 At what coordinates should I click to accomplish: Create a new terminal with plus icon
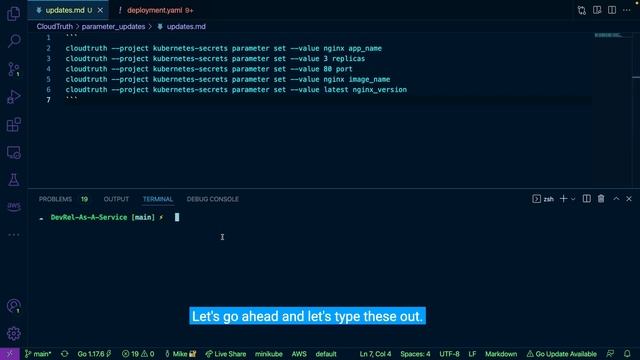(564, 199)
